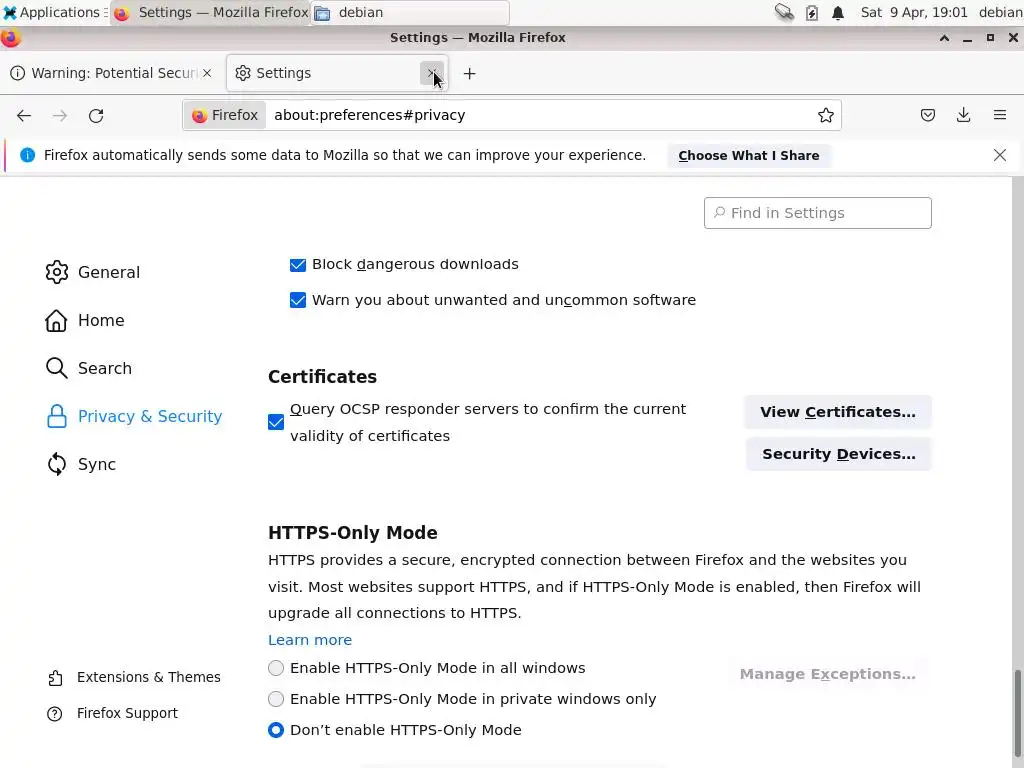Disable Query OCSP responder servers checkbox
This screenshot has height=768, width=1024.
[x=276, y=422]
